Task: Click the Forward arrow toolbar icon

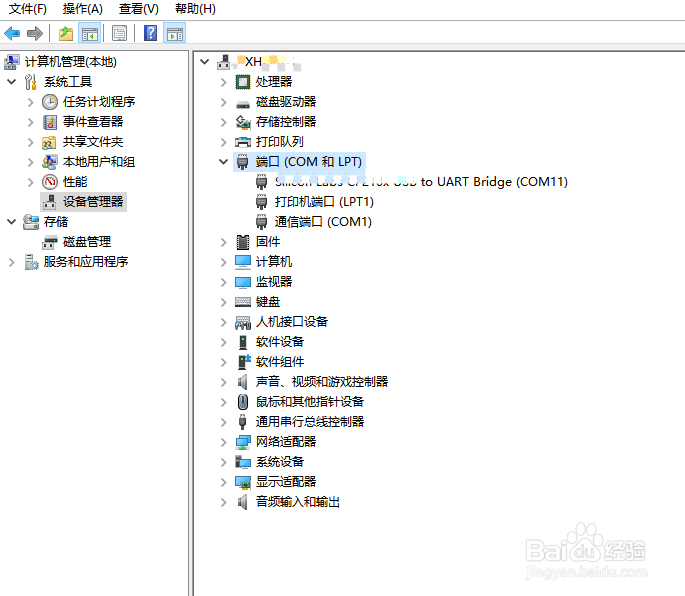Action: click(35, 33)
